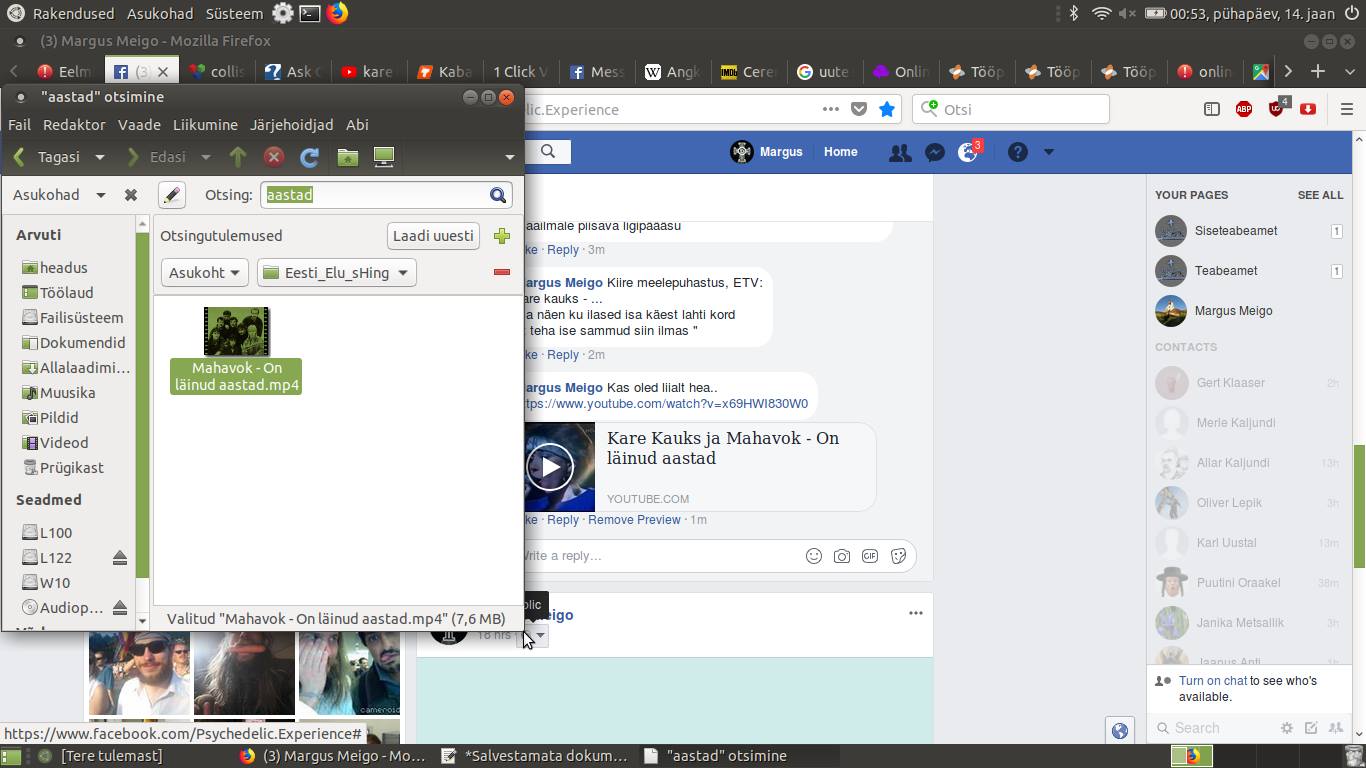Open Siseteabeamet page
This screenshot has height=768, width=1366.
(1236, 231)
